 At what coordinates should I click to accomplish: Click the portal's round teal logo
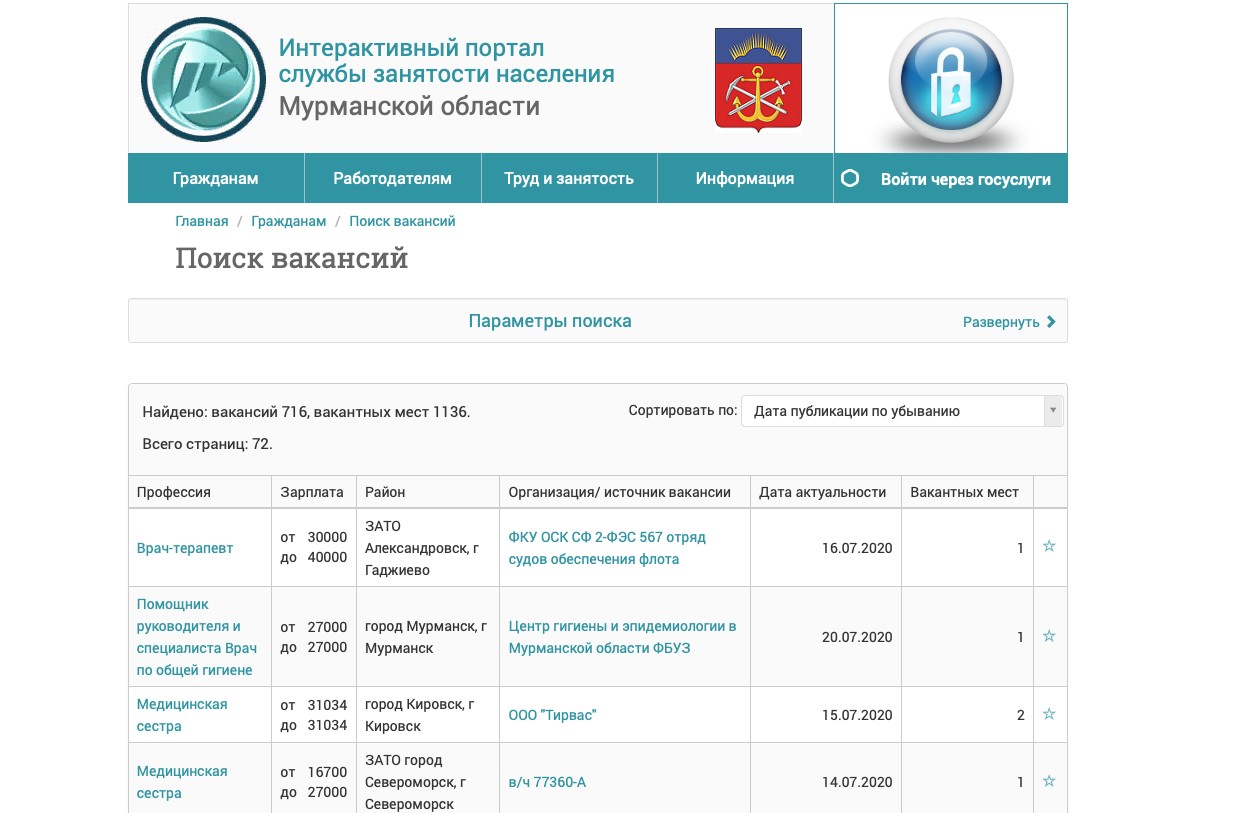(x=203, y=78)
